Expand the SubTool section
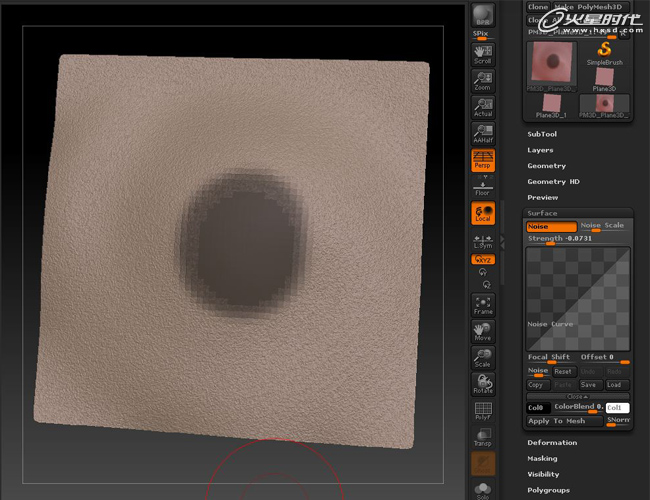The image size is (650, 500). (542, 134)
